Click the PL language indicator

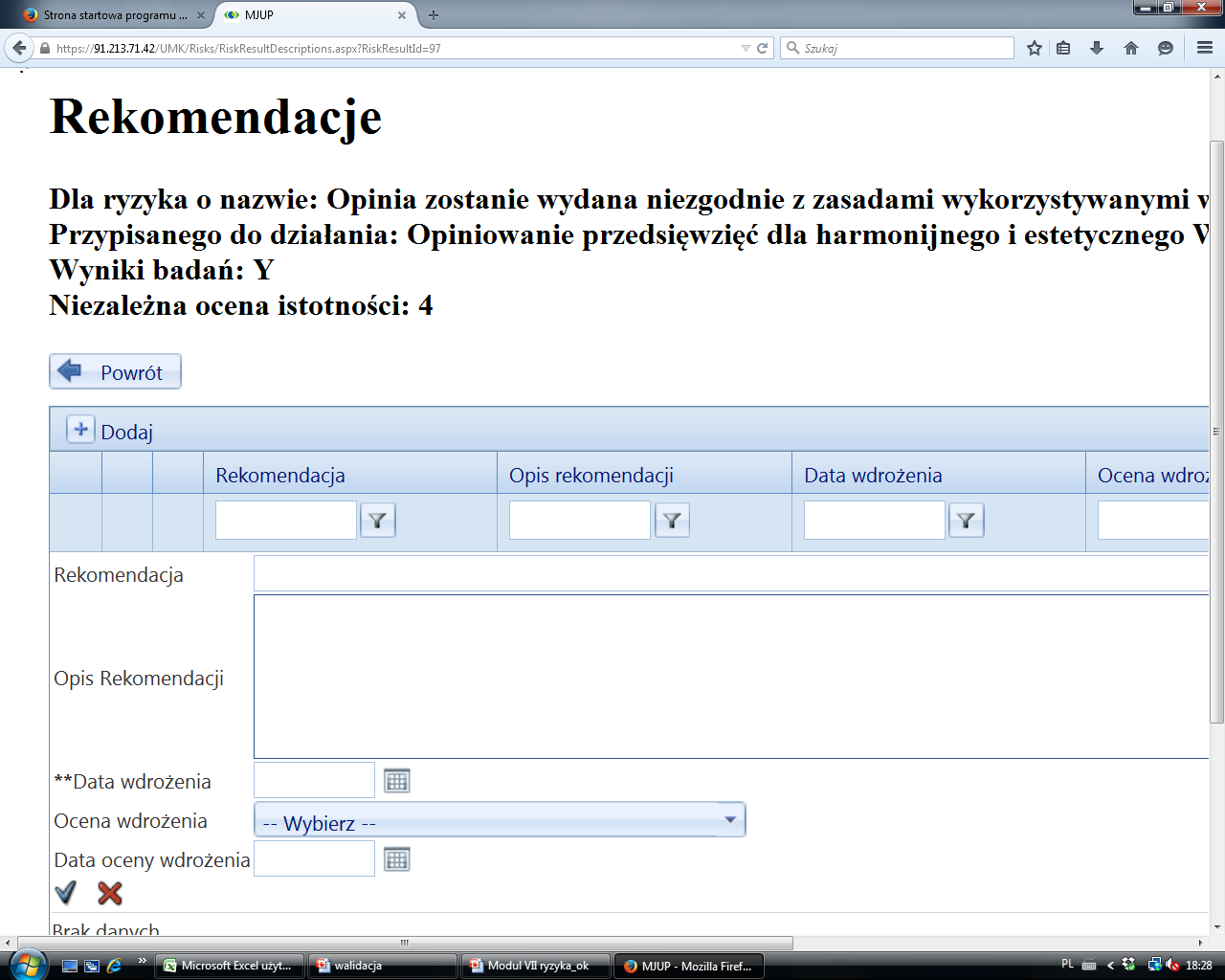[1067, 965]
